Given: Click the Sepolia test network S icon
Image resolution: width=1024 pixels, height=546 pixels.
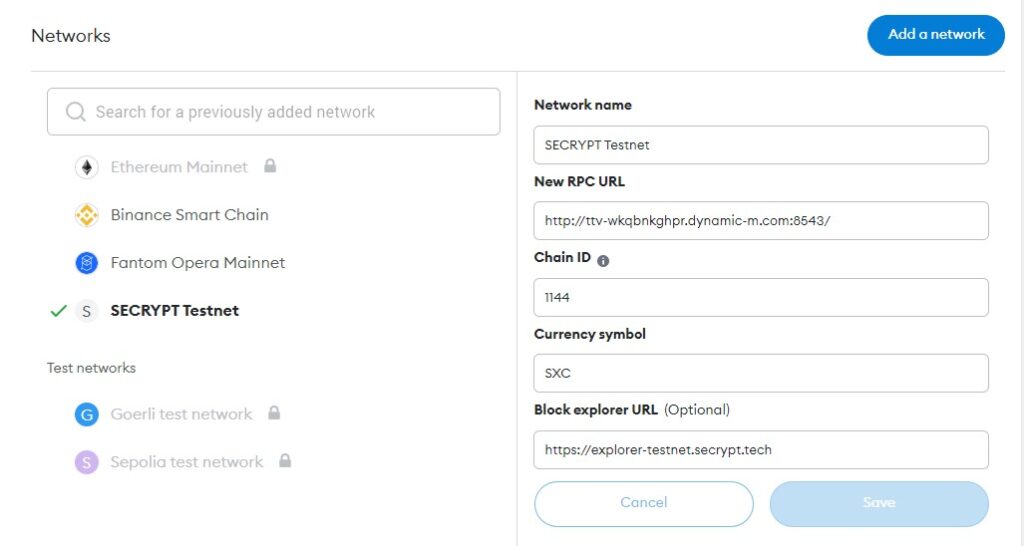Looking at the screenshot, I should [x=87, y=462].
